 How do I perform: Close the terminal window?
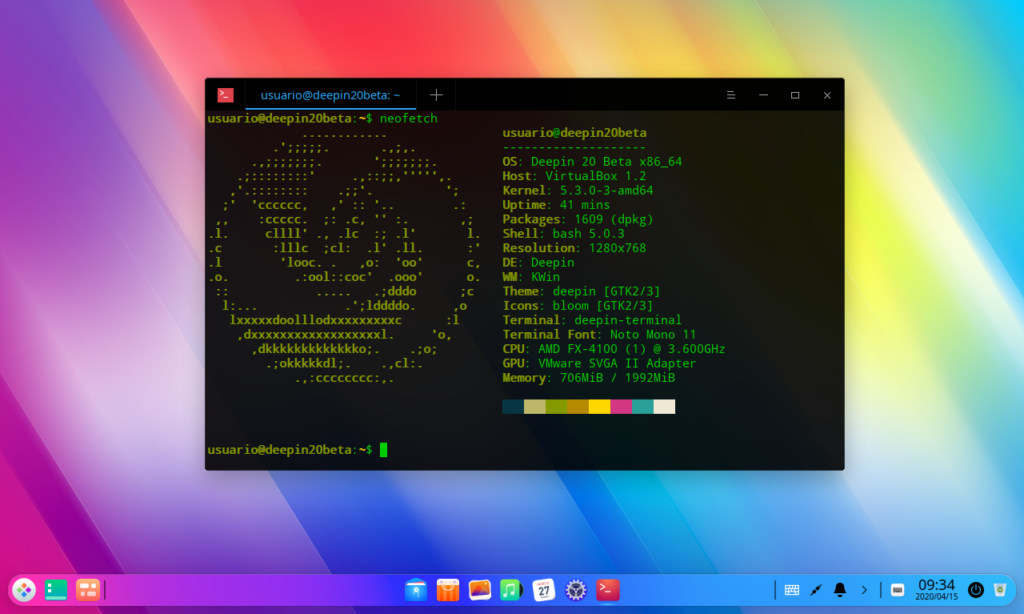[x=827, y=95]
